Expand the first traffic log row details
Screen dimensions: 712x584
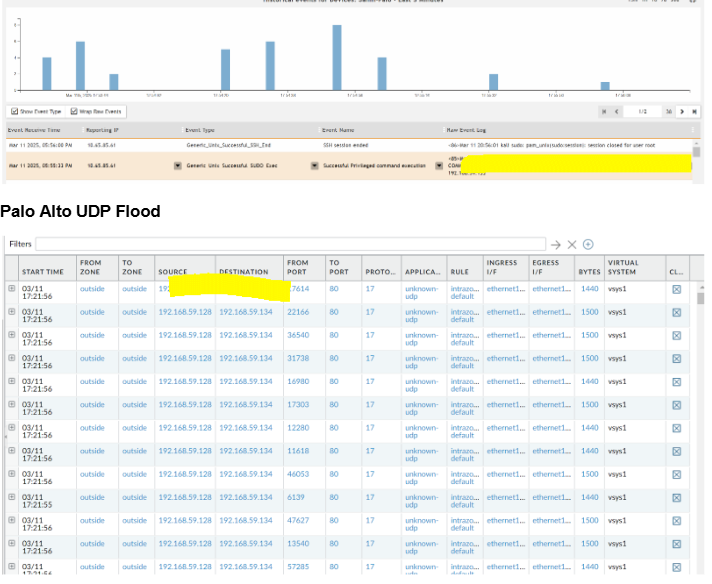(x=12, y=288)
